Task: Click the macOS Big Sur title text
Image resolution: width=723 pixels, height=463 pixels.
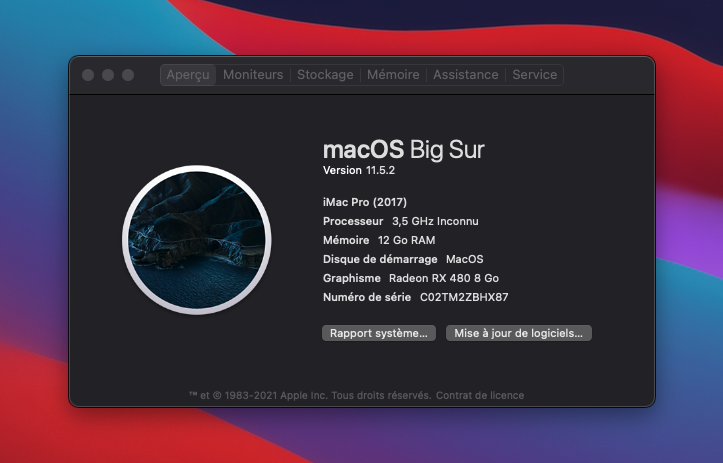Action: tap(403, 149)
